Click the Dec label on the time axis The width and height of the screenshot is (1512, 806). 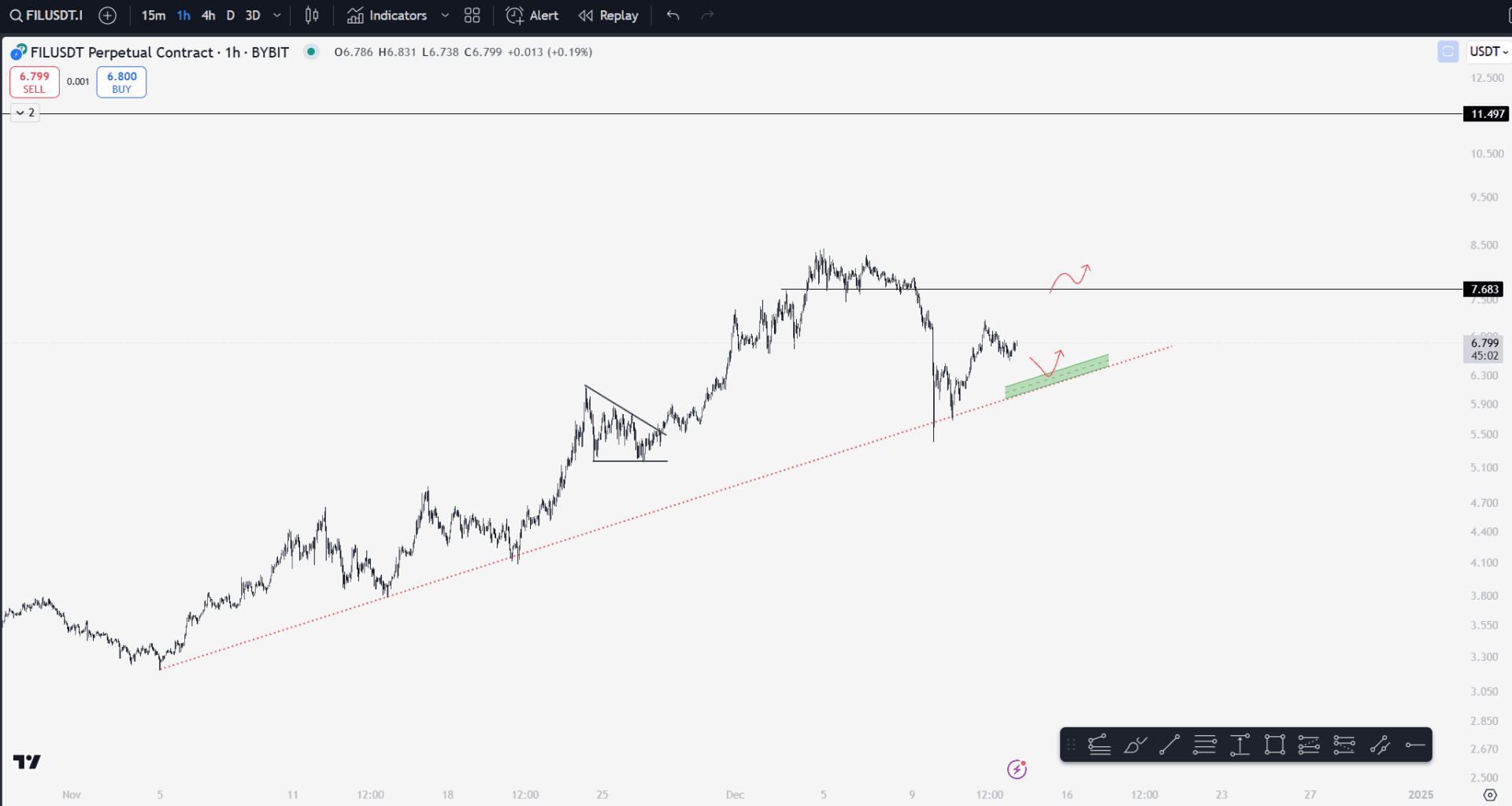(x=735, y=795)
